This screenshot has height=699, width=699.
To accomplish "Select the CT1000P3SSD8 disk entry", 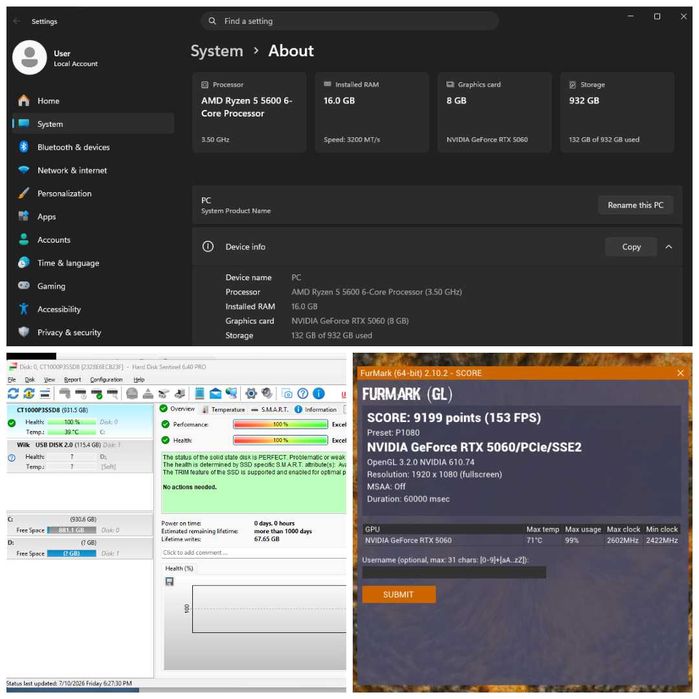I will (x=80, y=421).
